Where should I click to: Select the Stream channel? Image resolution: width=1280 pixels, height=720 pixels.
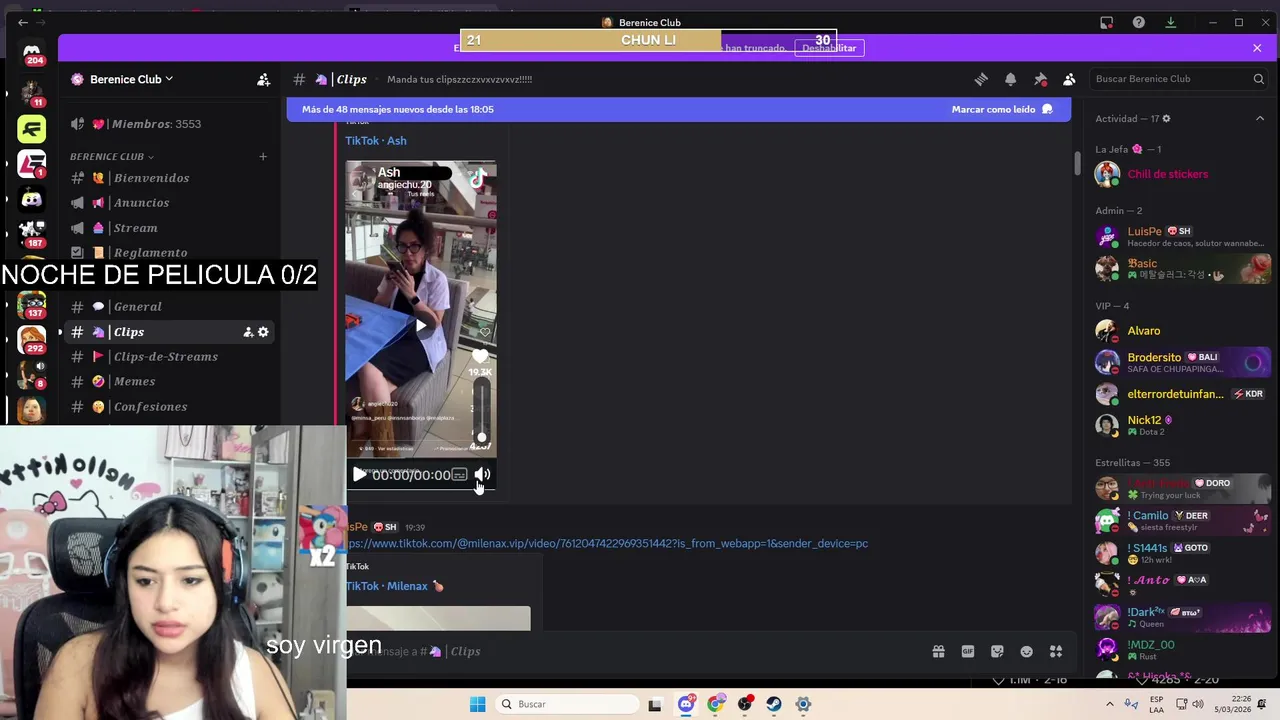tap(170, 228)
